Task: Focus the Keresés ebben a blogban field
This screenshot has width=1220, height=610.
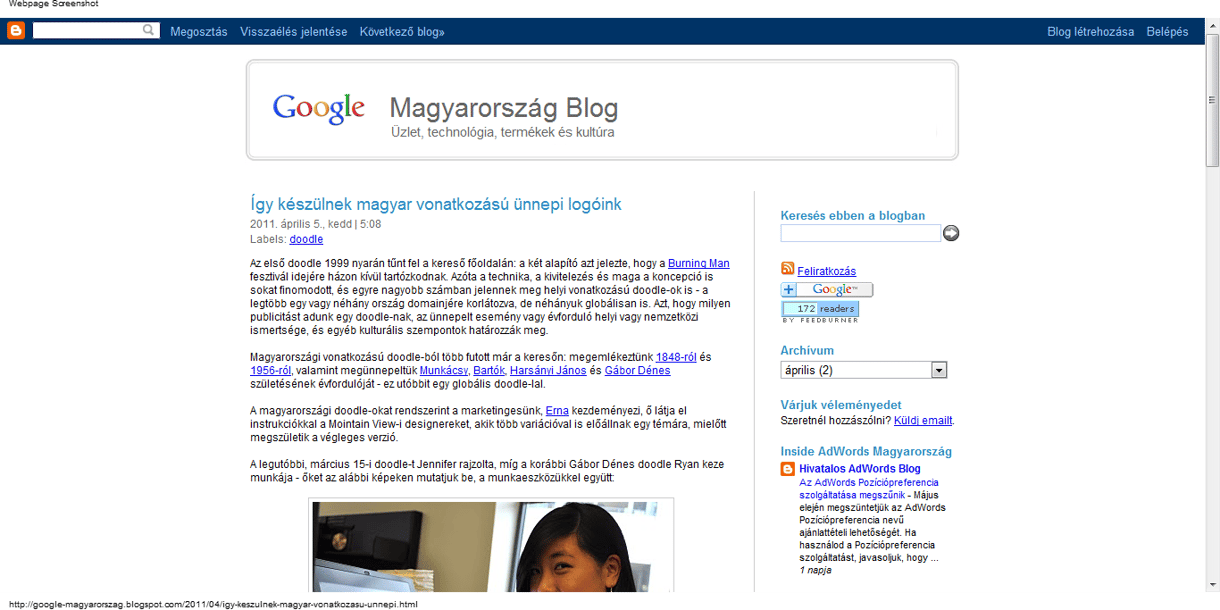Action: (x=861, y=233)
